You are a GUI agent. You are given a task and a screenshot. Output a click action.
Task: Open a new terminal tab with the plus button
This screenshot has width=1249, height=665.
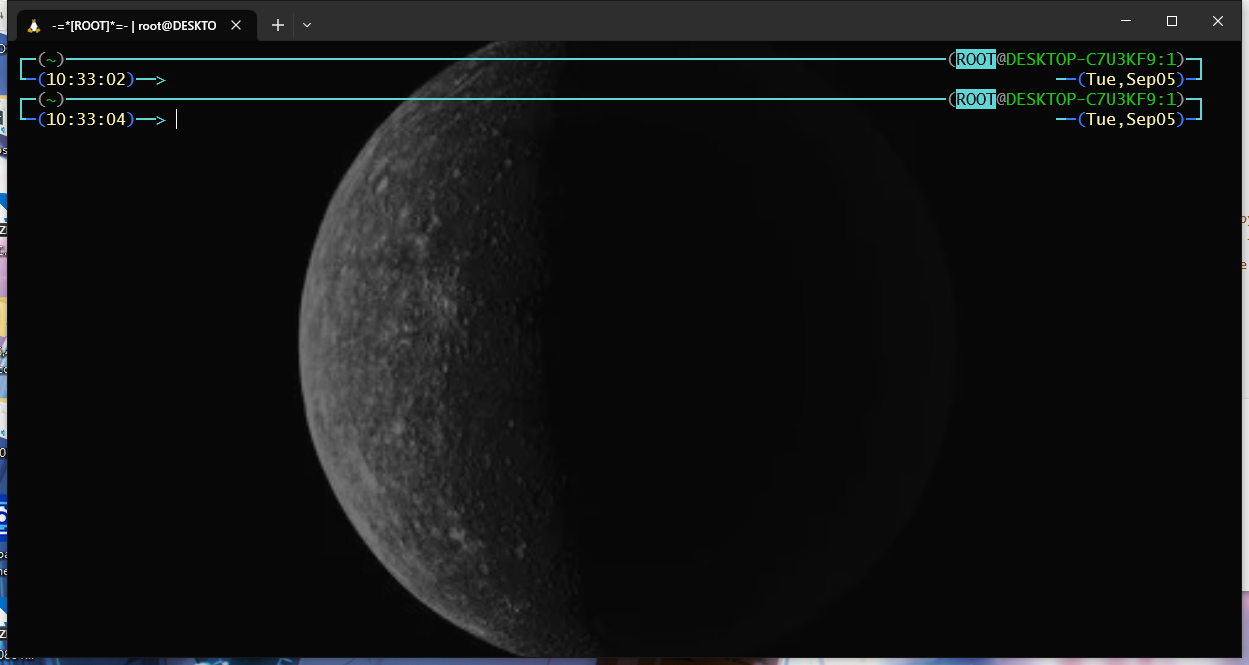tap(277, 25)
